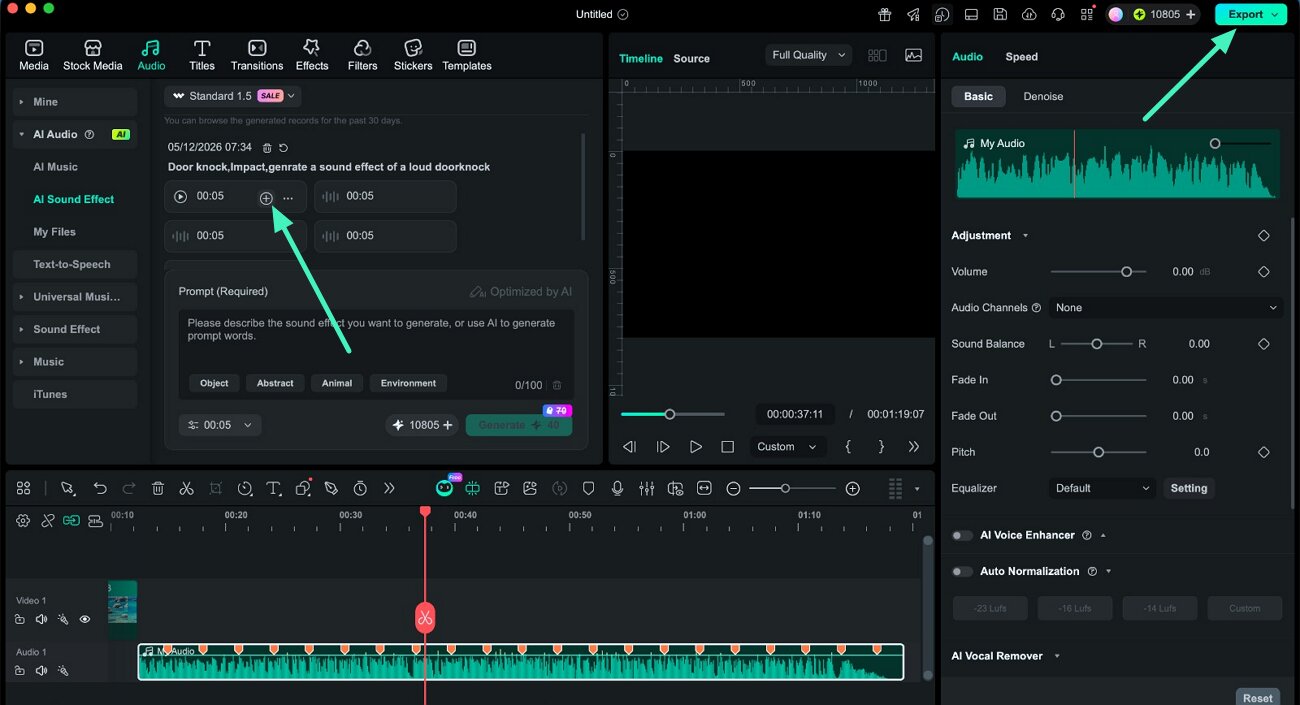Image resolution: width=1300 pixels, height=705 pixels.
Task: Click the save project floppy icon
Action: pos(1000,14)
